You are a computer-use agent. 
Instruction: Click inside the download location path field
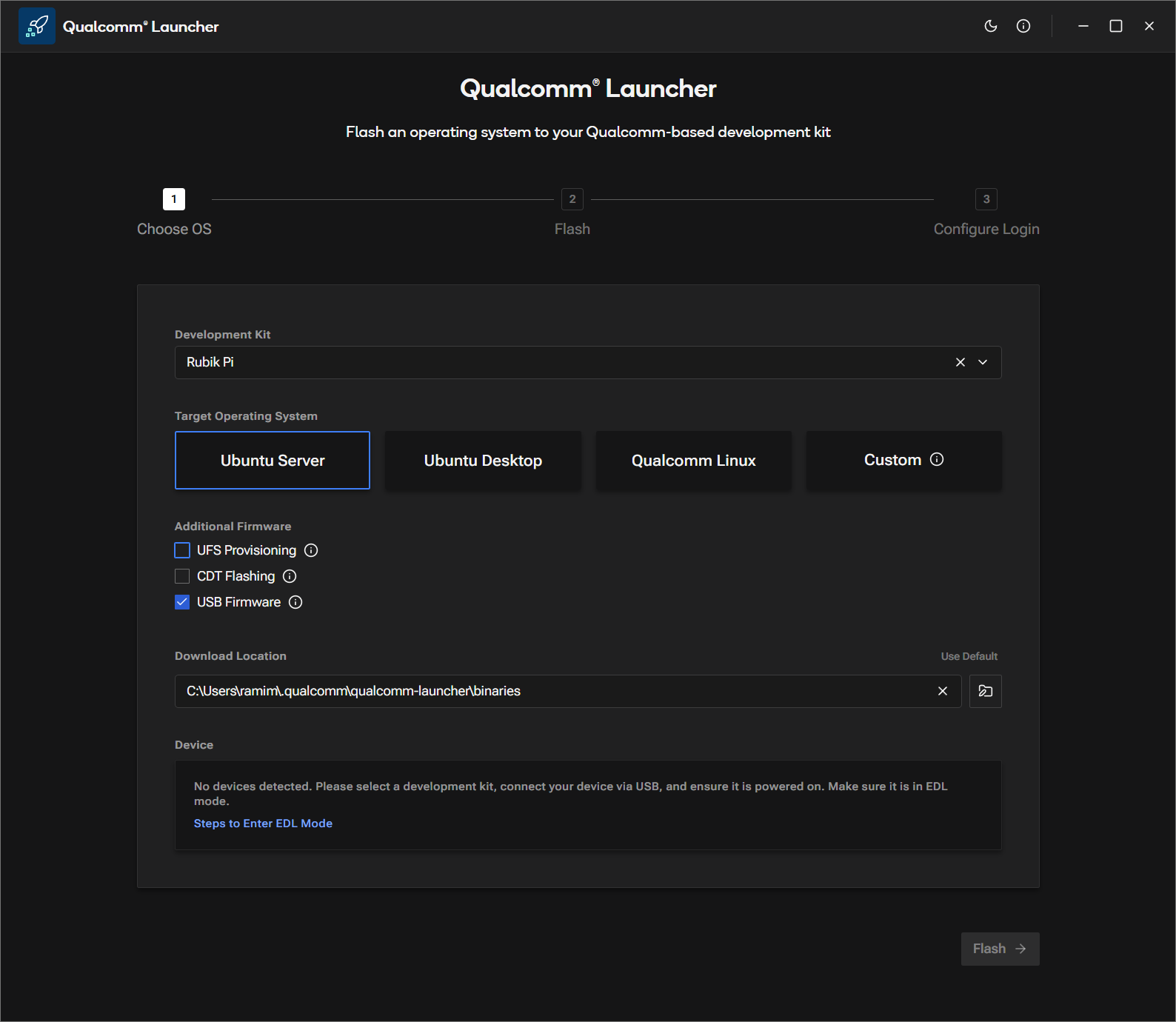(548, 691)
